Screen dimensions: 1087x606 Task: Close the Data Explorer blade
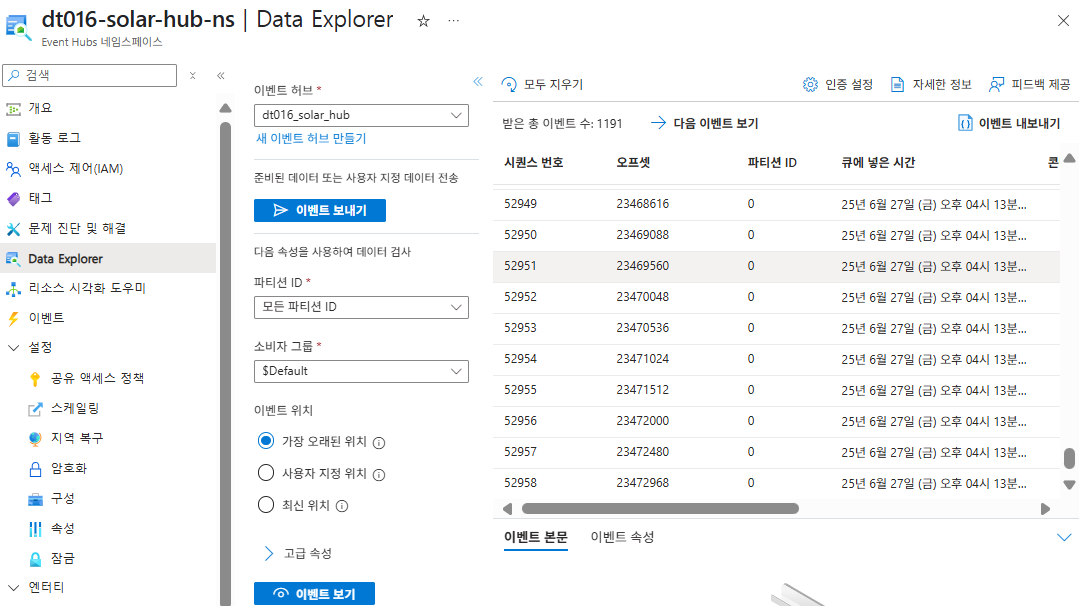(x=1063, y=21)
